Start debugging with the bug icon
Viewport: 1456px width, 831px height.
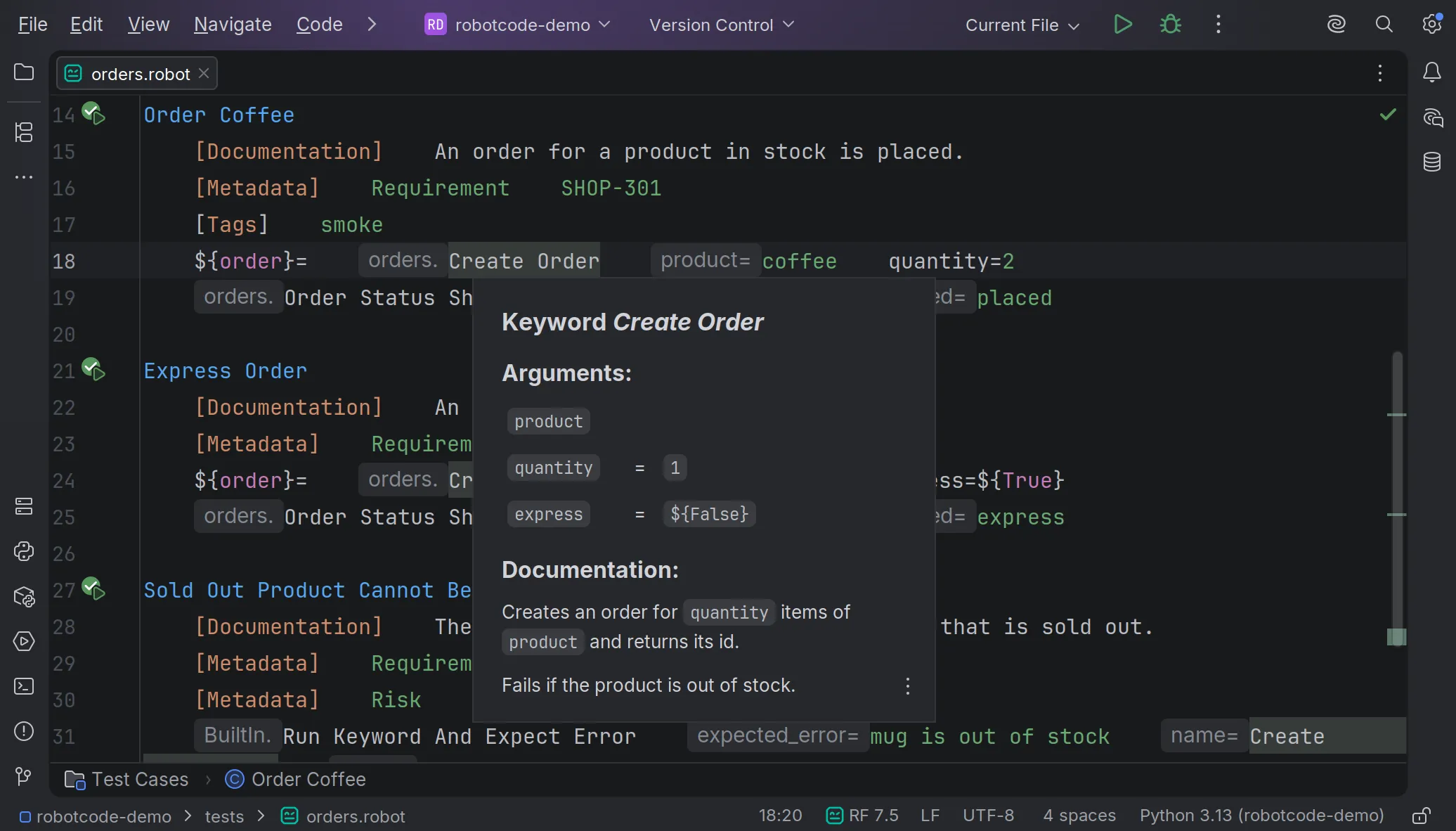click(x=1171, y=25)
